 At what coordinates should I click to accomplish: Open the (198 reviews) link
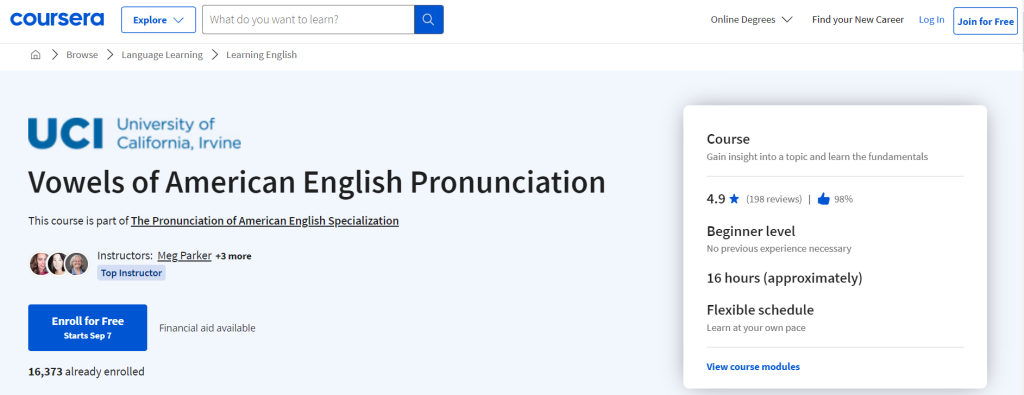click(774, 199)
